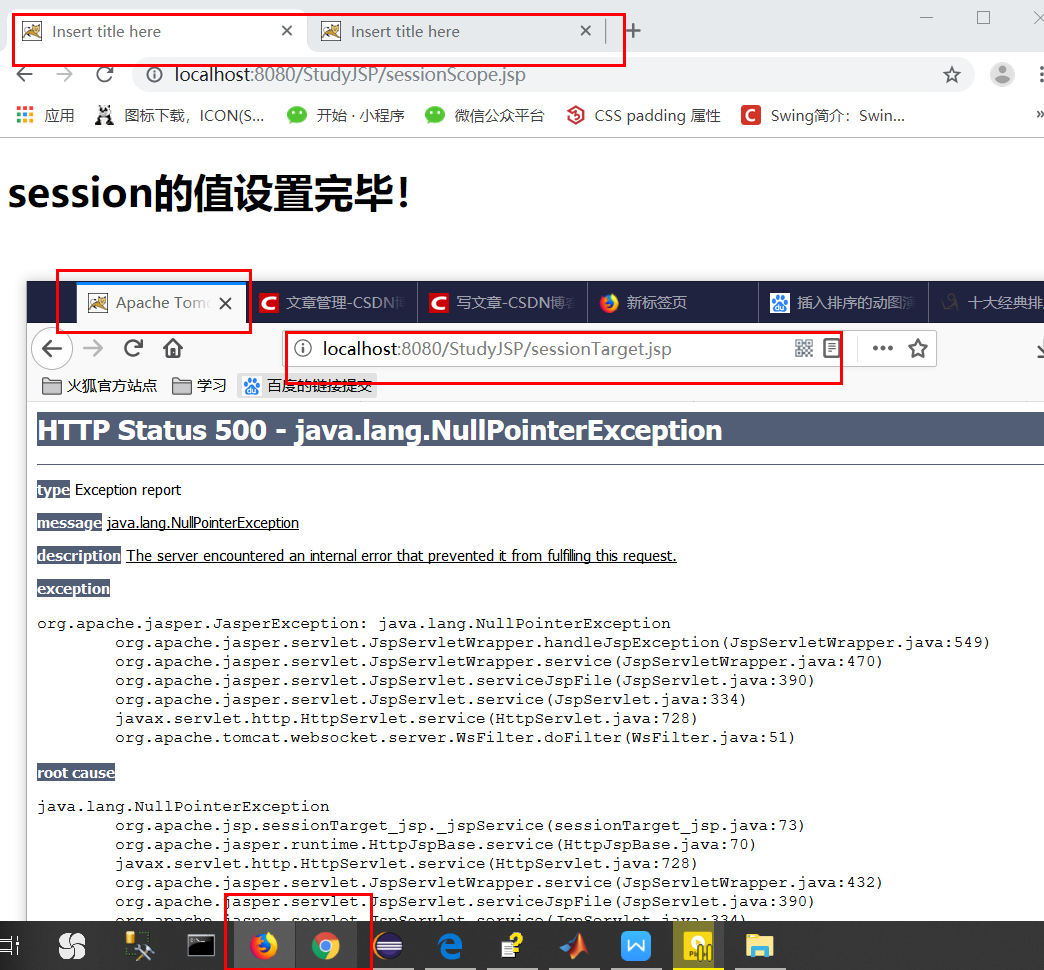Click the 'exception' label

pyautogui.click(x=73, y=589)
